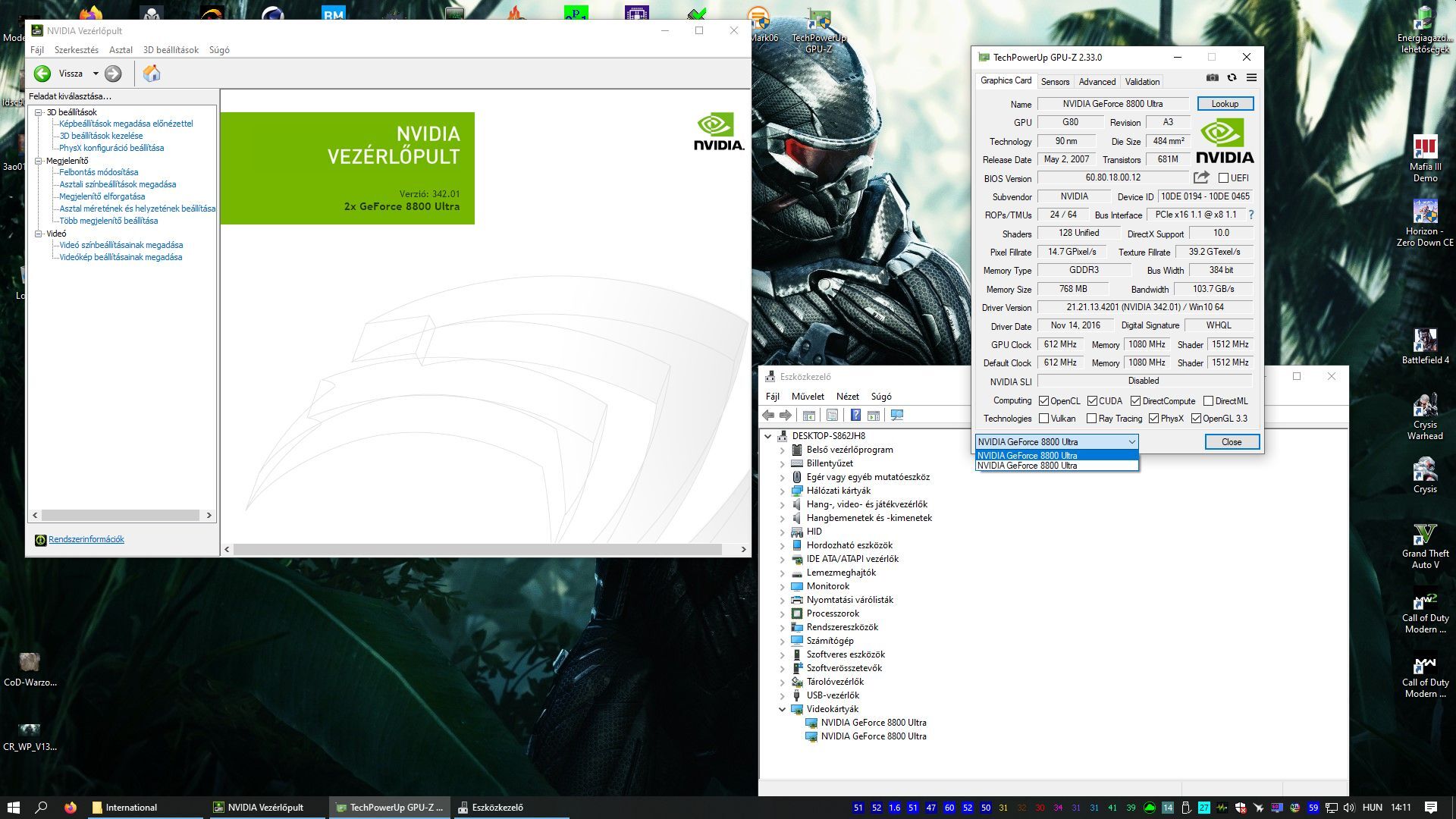Open the Rendszerinformációk link

pyautogui.click(x=86, y=539)
